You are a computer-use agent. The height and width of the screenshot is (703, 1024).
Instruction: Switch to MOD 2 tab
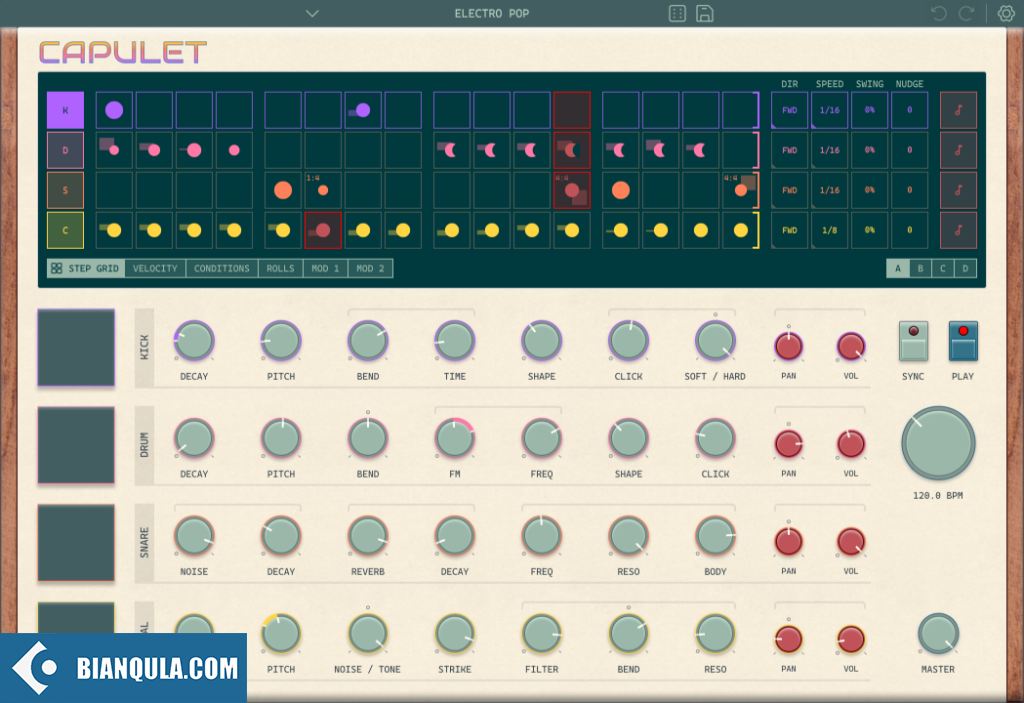coord(370,269)
